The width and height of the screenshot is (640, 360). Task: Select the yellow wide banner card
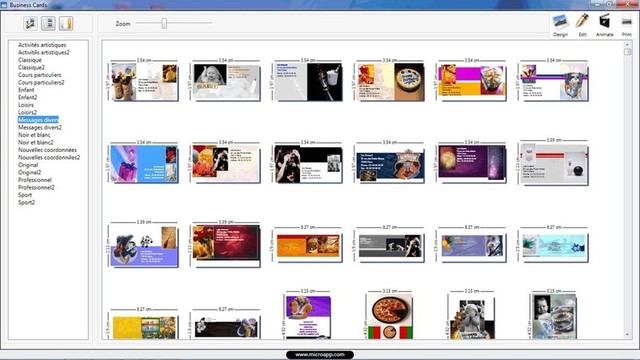[144, 327]
